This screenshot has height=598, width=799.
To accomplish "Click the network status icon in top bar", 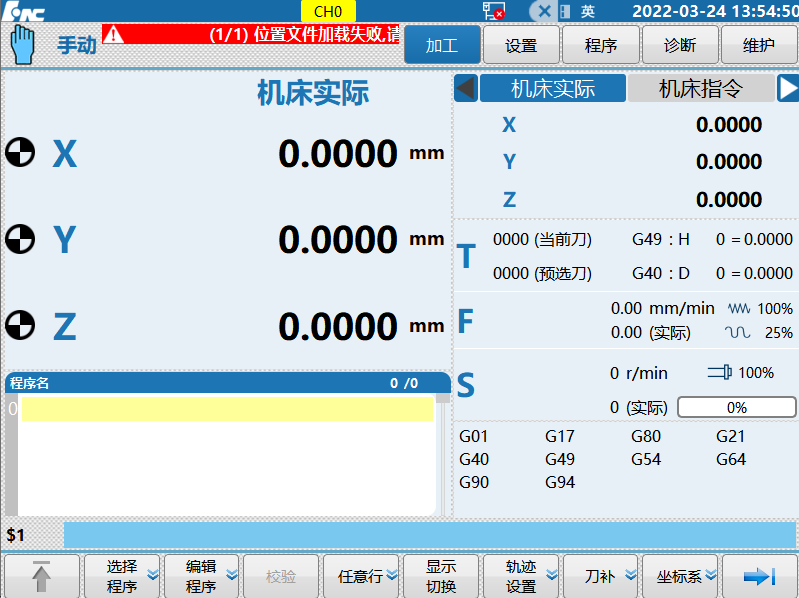I will [x=493, y=11].
